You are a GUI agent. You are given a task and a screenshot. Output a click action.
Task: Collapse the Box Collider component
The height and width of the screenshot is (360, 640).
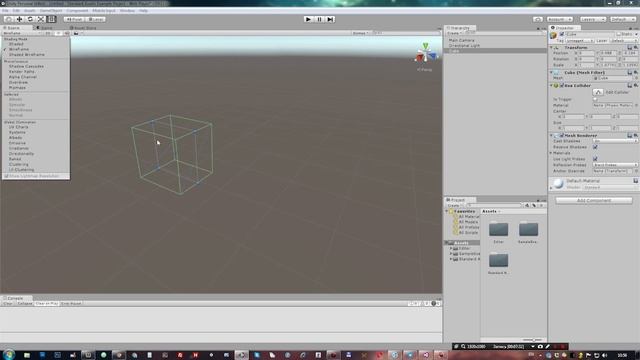click(551, 85)
